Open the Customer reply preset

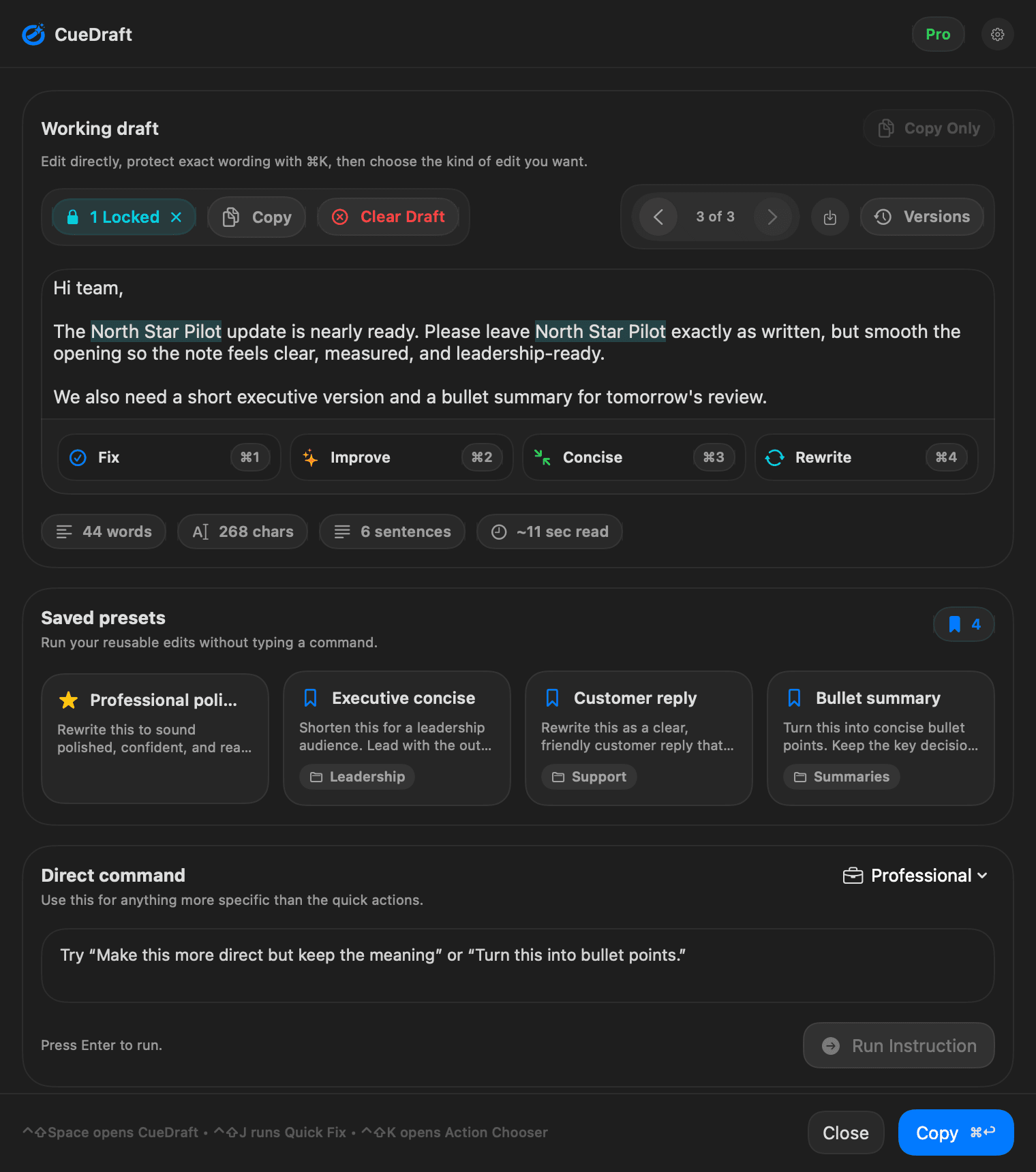point(638,739)
